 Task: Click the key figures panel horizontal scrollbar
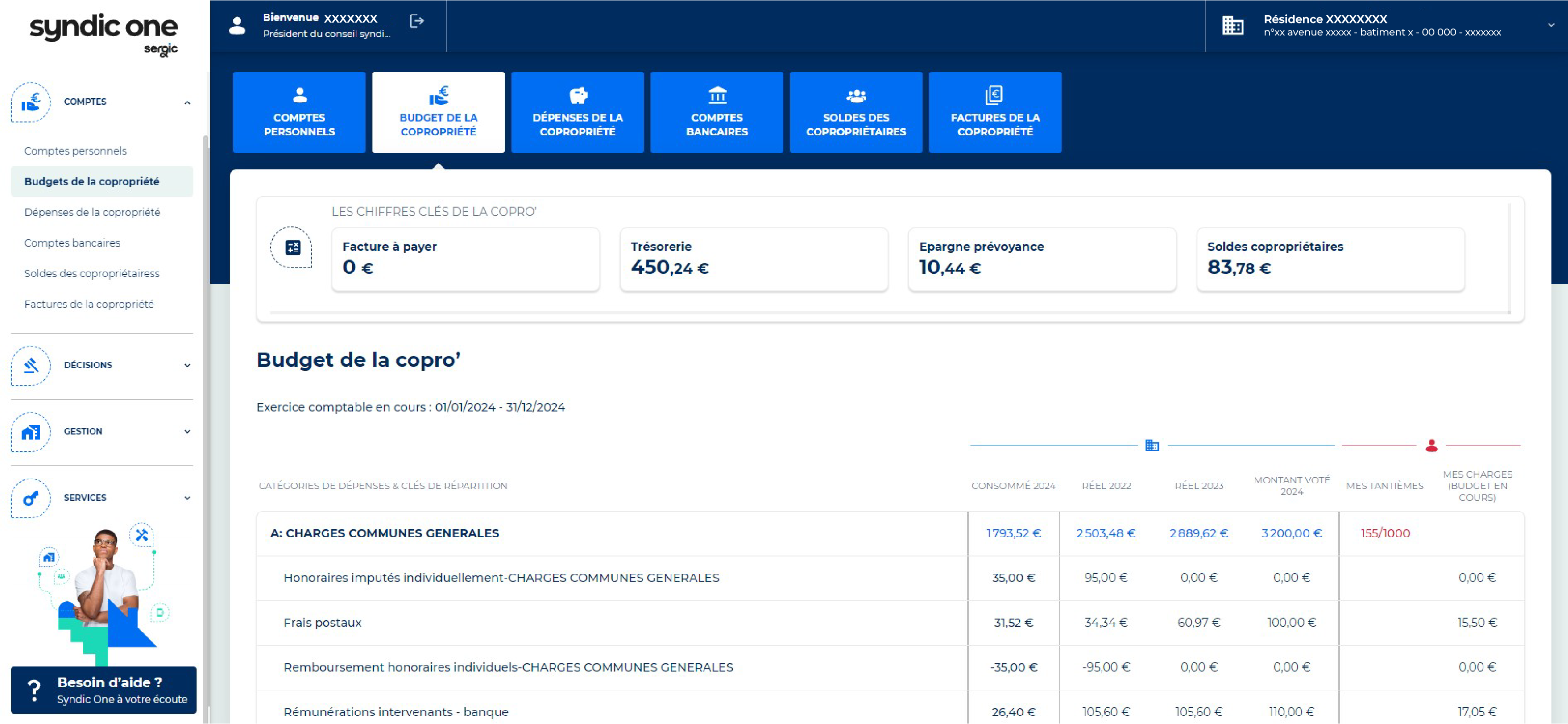click(x=890, y=313)
